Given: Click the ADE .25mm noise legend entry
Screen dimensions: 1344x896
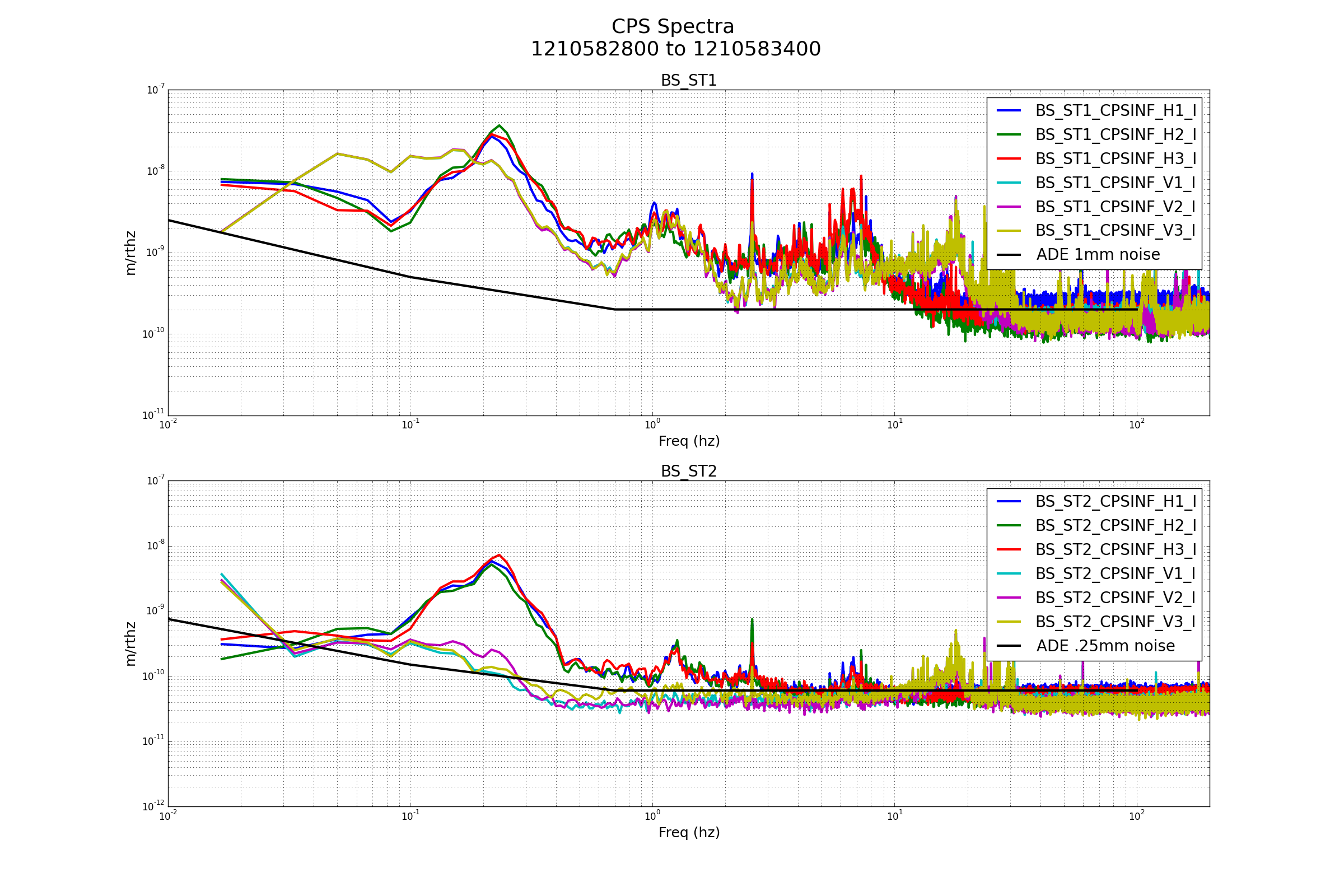Looking at the screenshot, I should coord(1105,646).
